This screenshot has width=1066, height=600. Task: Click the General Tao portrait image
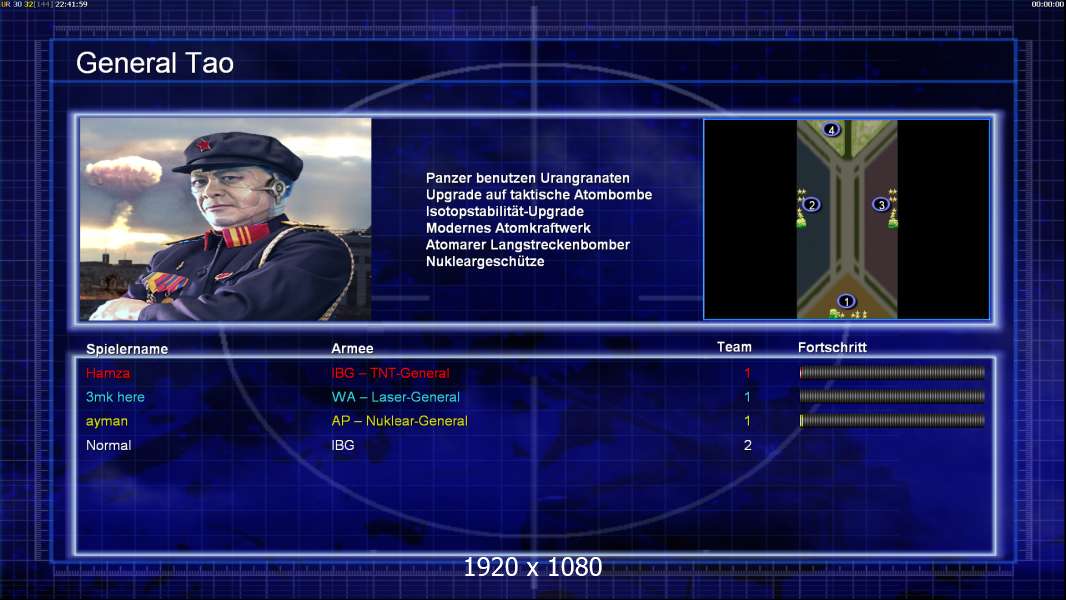[x=226, y=219]
